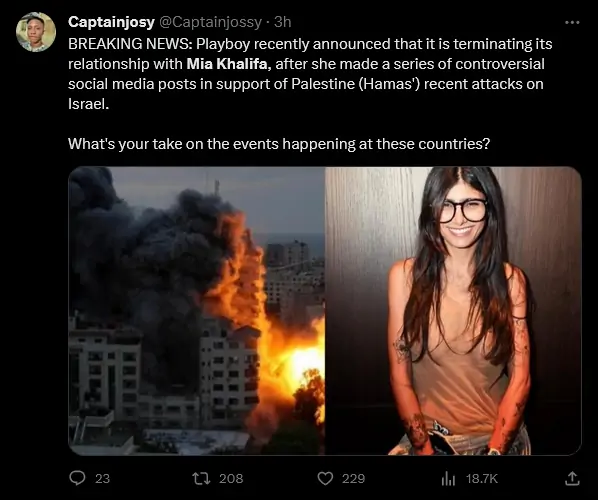
Task: Click the 23 replies count
Action: [x=102, y=478]
